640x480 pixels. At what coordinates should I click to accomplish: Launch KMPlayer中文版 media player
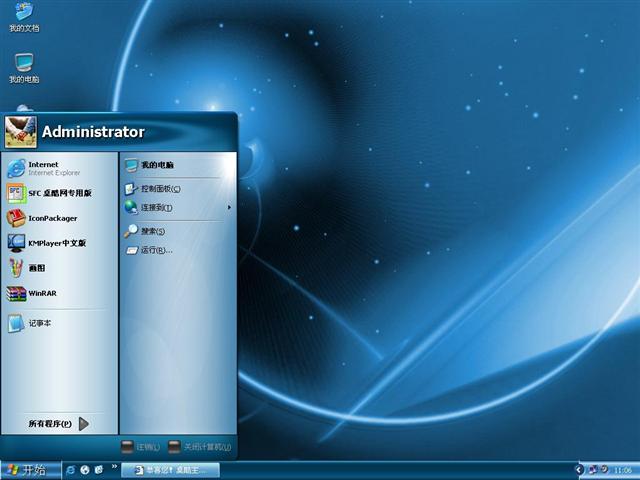coord(55,243)
